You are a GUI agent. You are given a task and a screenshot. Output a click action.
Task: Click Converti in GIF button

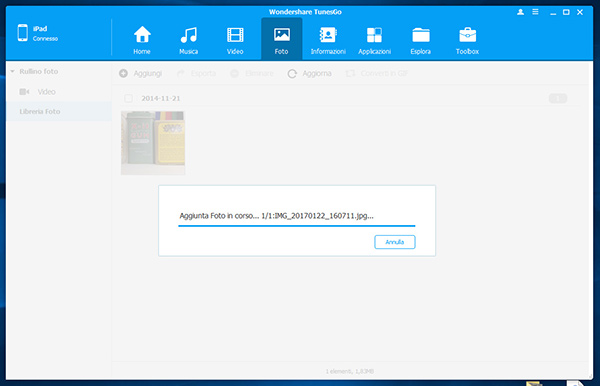[377, 73]
